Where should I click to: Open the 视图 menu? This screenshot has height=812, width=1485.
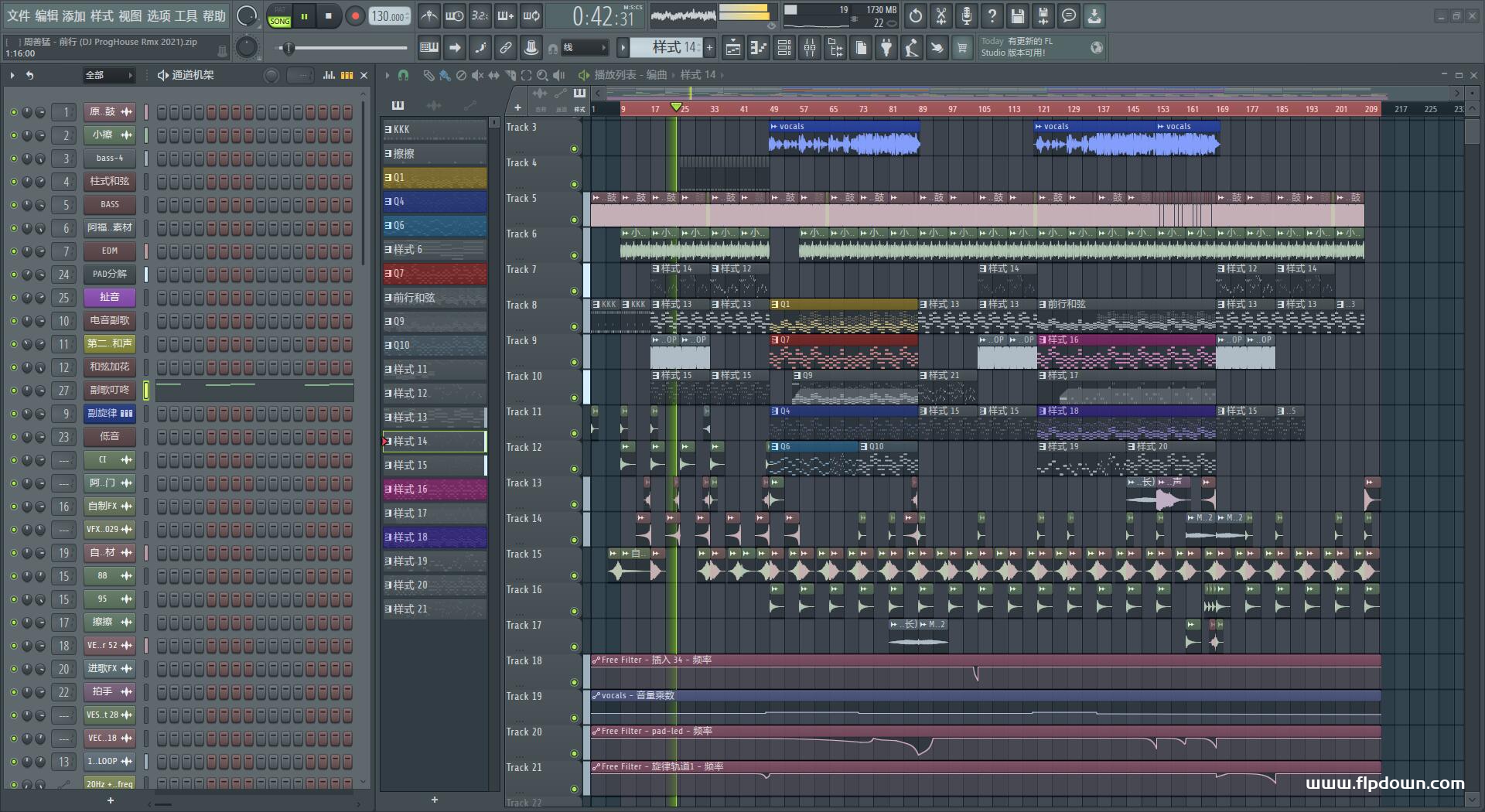coord(130,15)
